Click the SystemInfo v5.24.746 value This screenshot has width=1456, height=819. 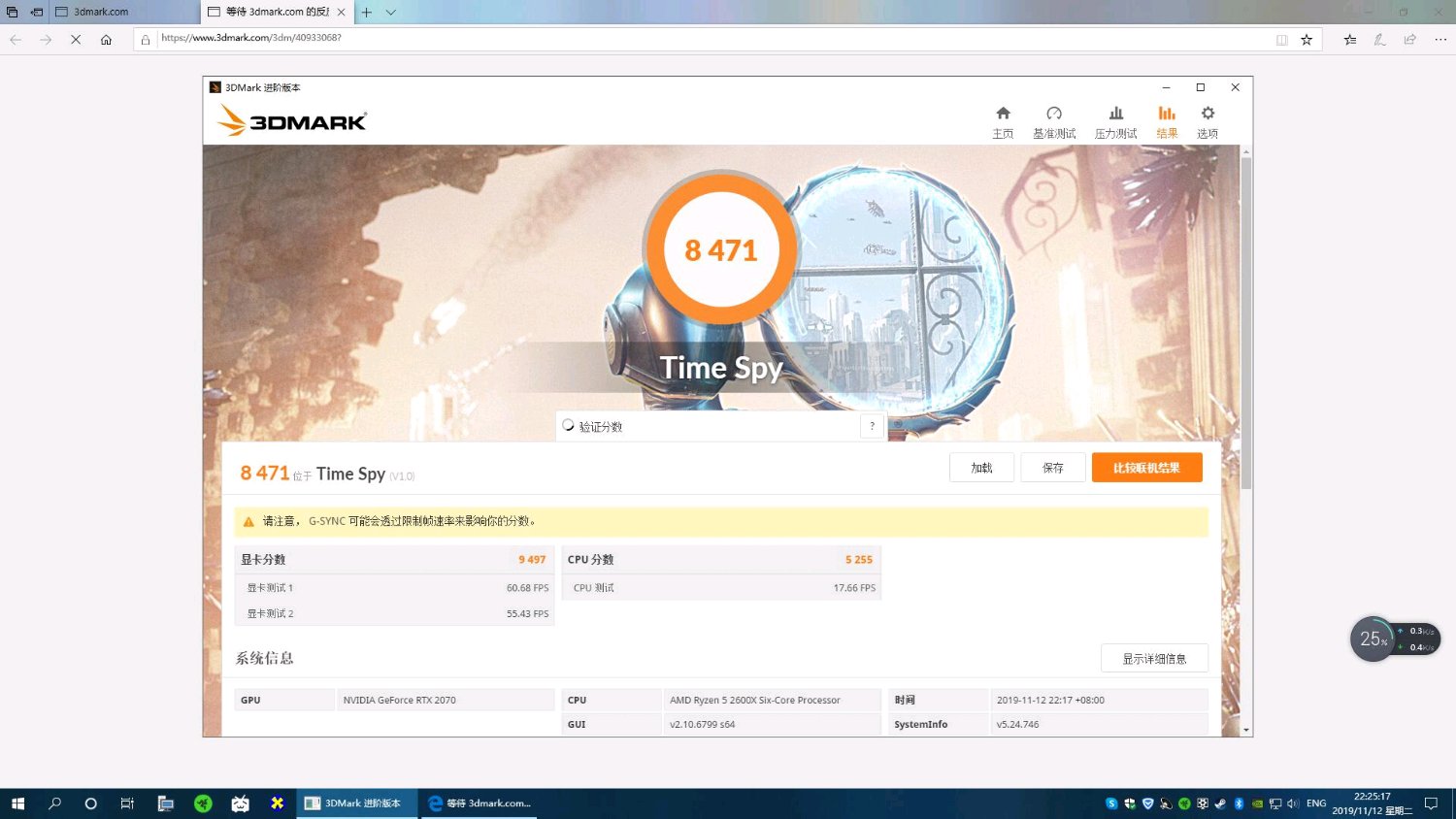1017,725
